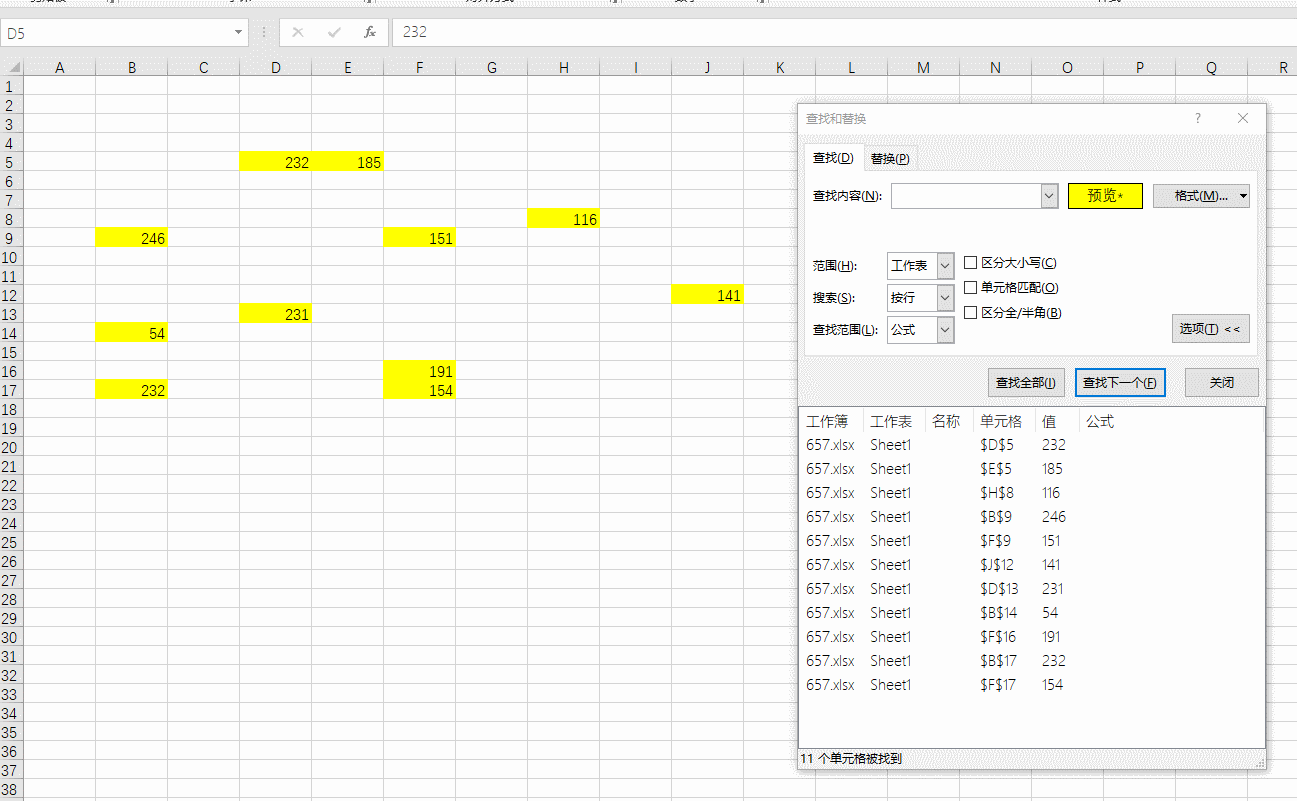The width and height of the screenshot is (1297, 801).
Task: Select the result row for $D$5
Action: point(1031,445)
